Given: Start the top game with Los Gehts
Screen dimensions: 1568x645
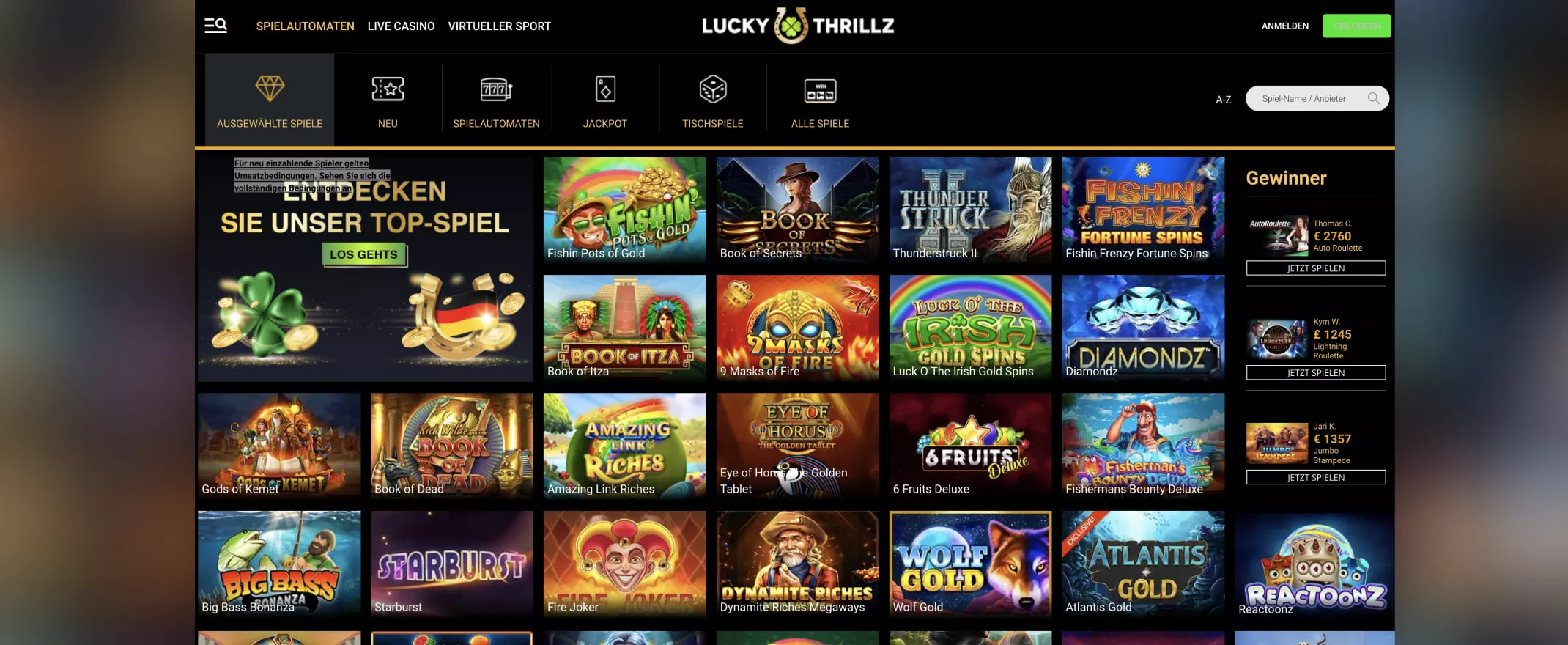Looking at the screenshot, I should pos(363,254).
